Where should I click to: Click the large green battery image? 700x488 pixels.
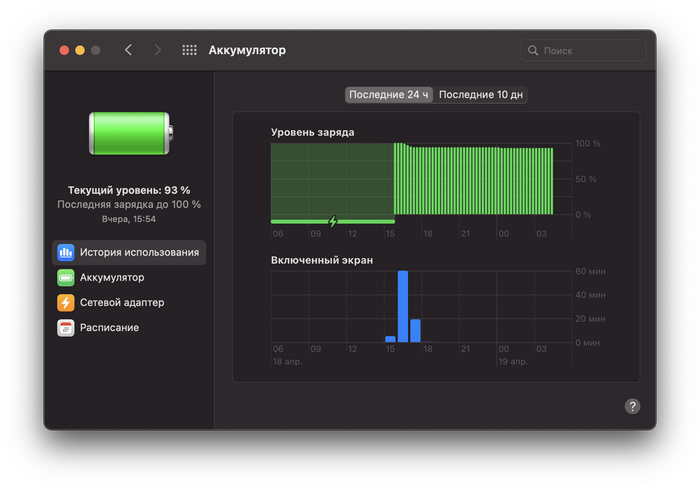pyautogui.click(x=131, y=133)
